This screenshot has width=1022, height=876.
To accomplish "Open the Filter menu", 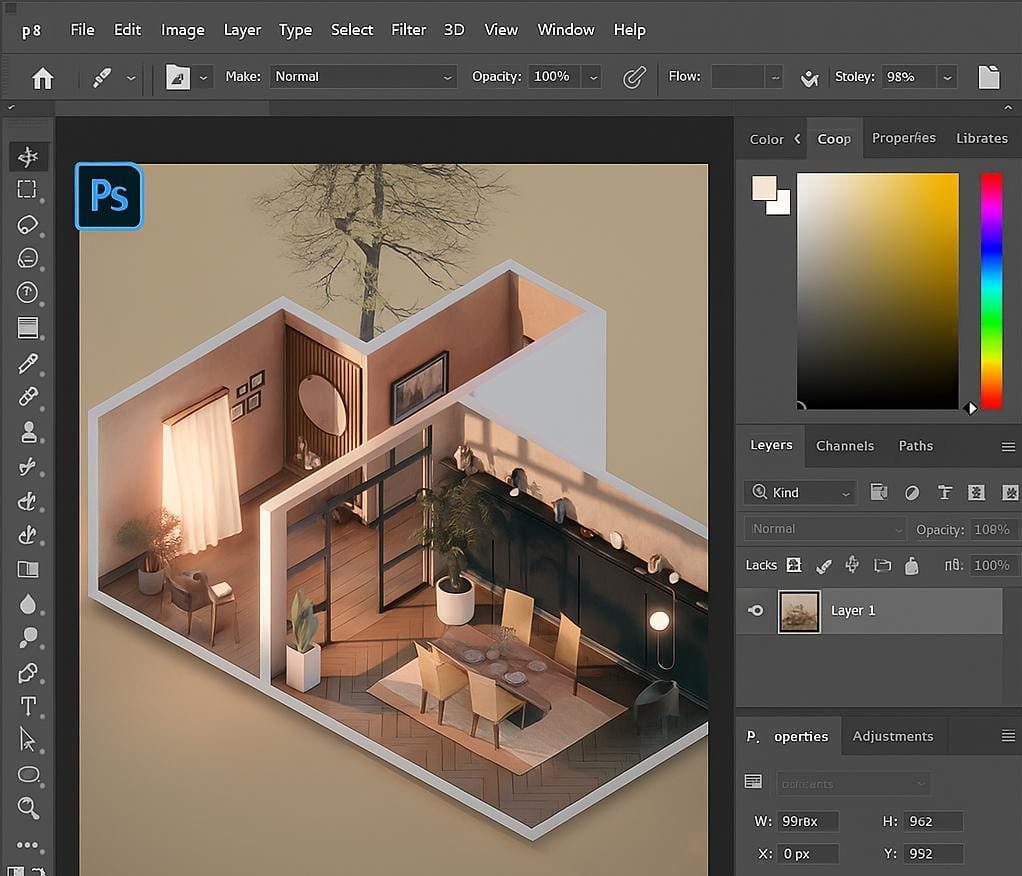I will pyautogui.click(x=408, y=30).
